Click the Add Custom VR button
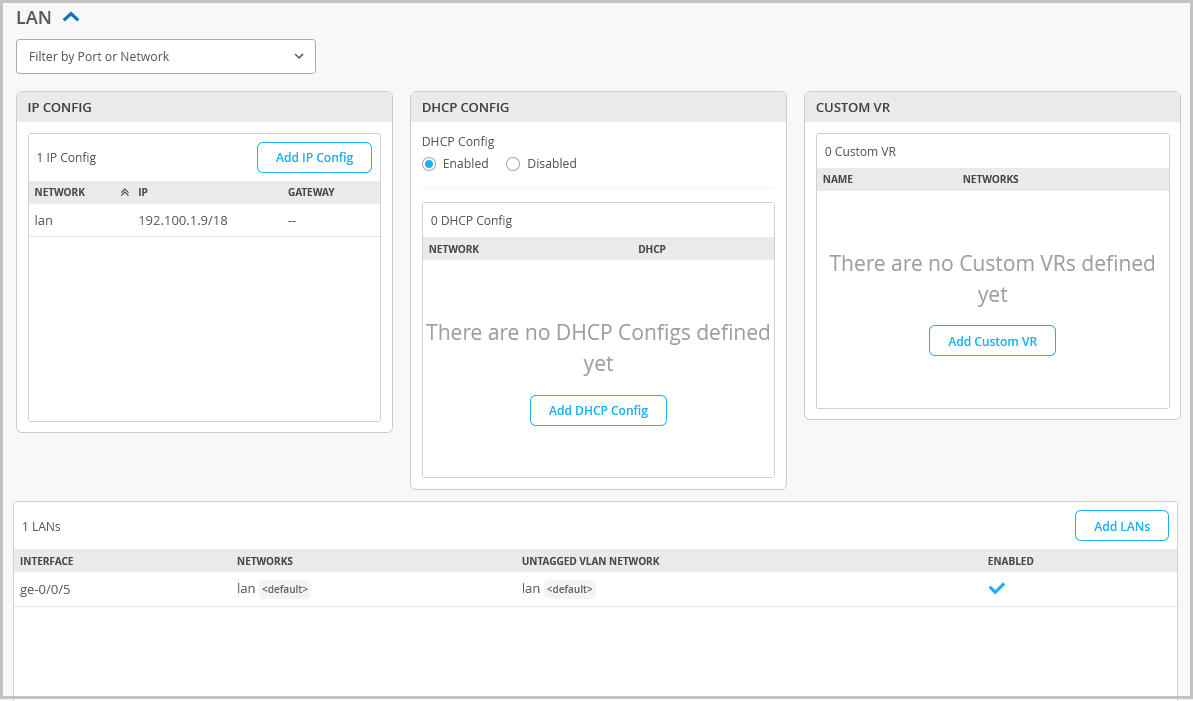Image resolution: width=1193 pixels, height=701 pixels. tap(992, 340)
